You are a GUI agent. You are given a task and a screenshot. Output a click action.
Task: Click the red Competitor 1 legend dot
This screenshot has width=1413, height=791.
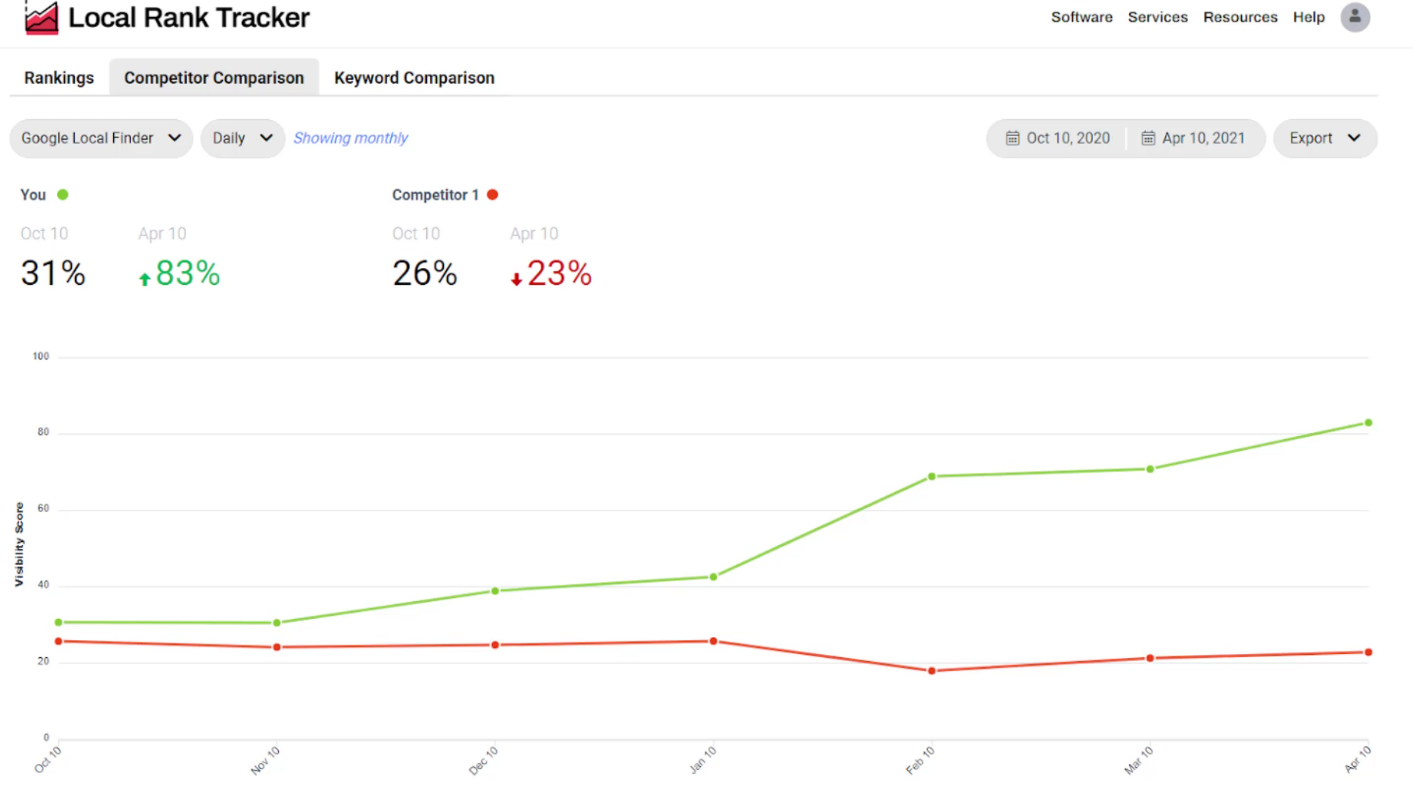pyautogui.click(x=492, y=195)
